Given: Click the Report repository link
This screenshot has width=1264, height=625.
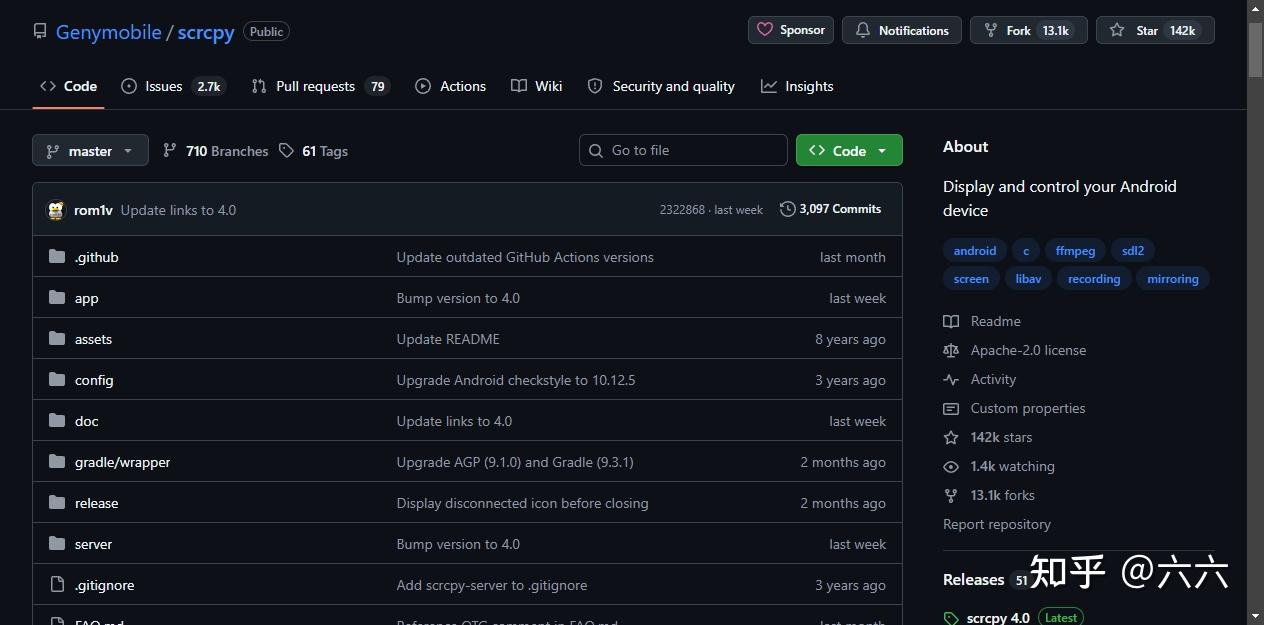Looking at the screenshot, I should tap(997, 524).
